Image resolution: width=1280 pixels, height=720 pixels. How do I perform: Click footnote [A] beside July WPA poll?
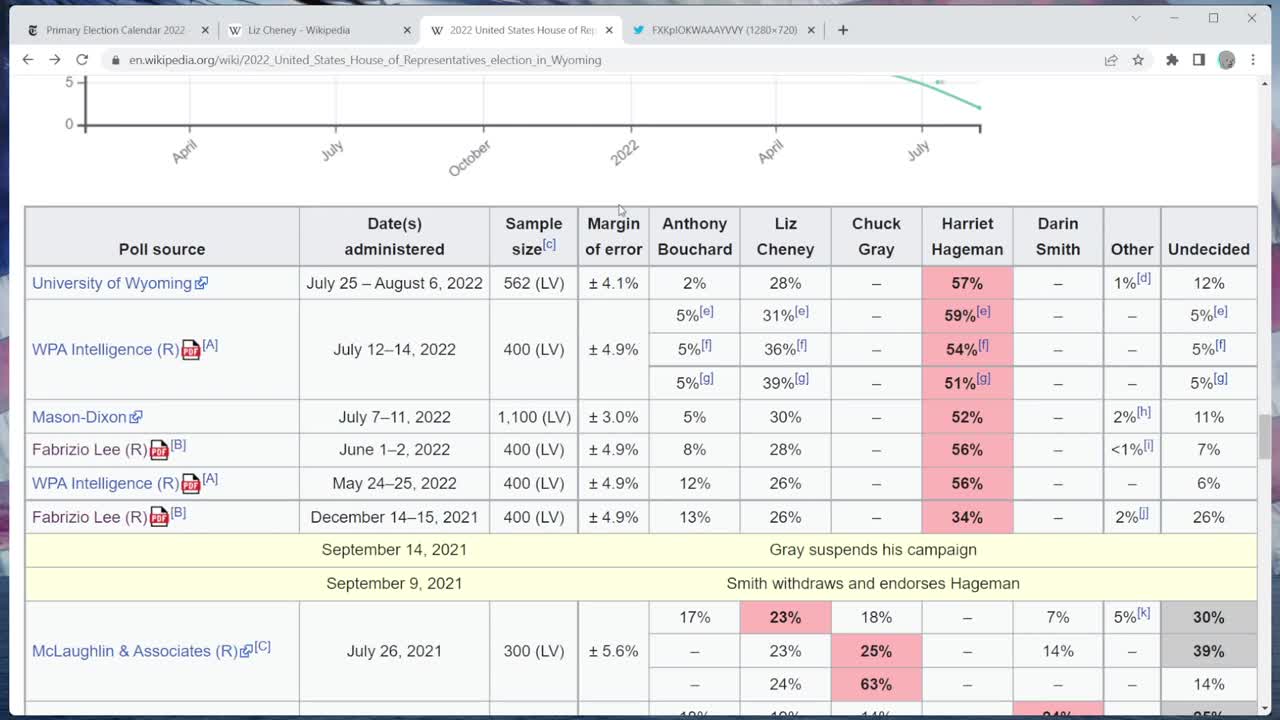[x=210, y=345]
